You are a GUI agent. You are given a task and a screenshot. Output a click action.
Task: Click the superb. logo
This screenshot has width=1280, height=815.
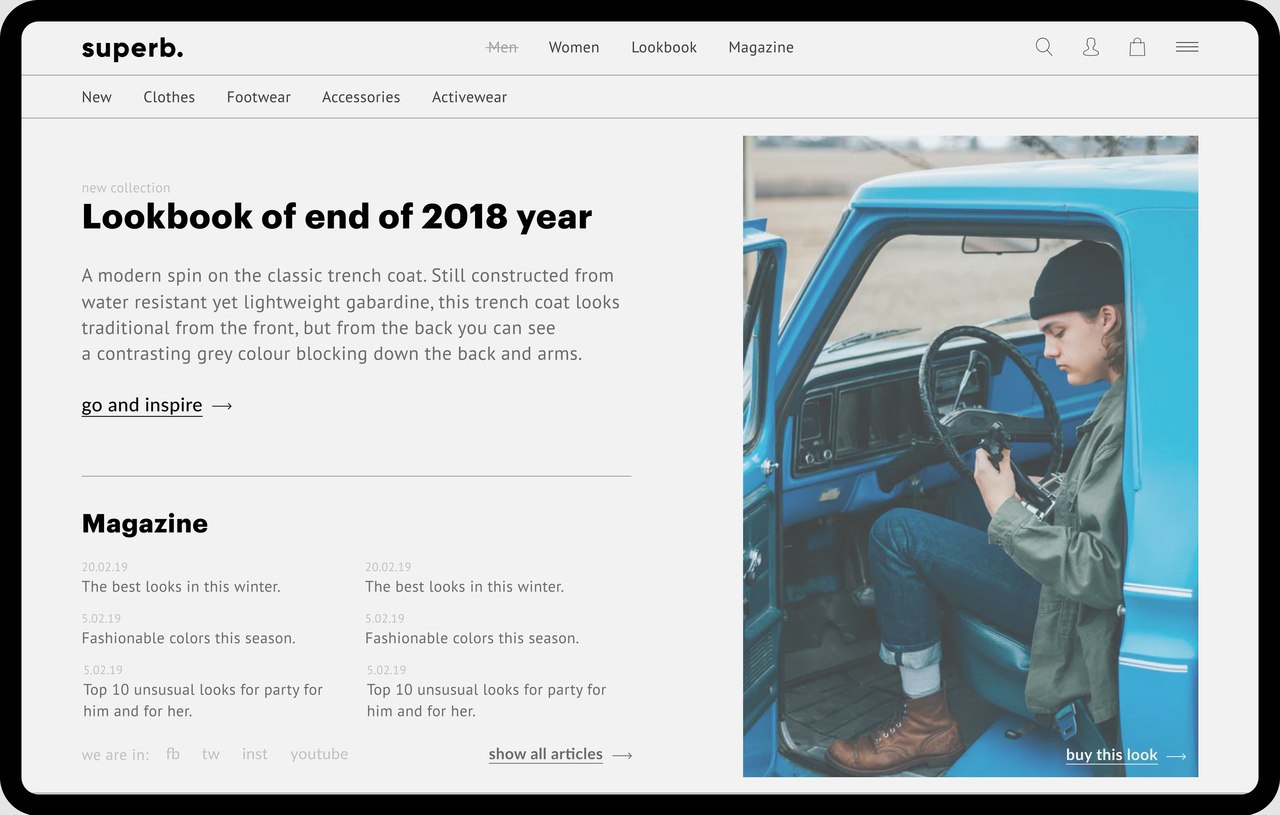(132, 48)
